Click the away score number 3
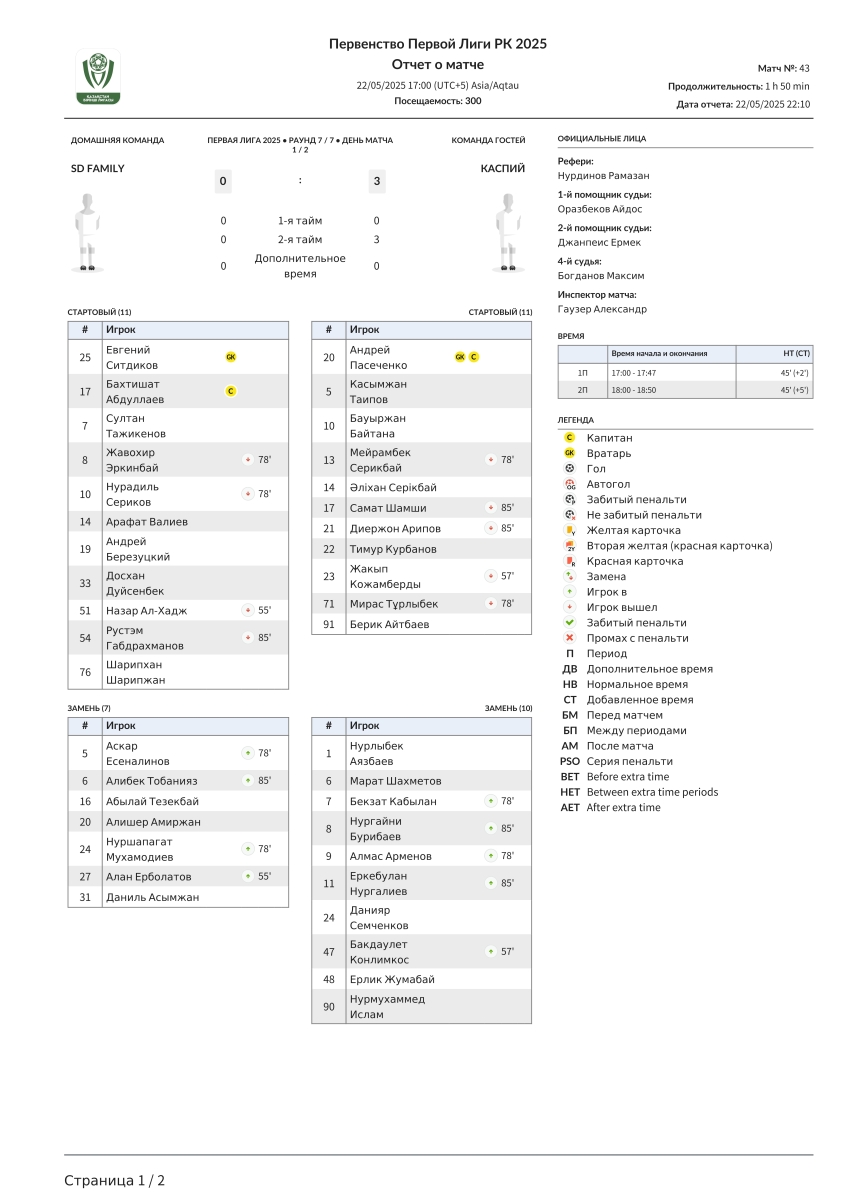The image size is (848, 1200). [377, 181]
